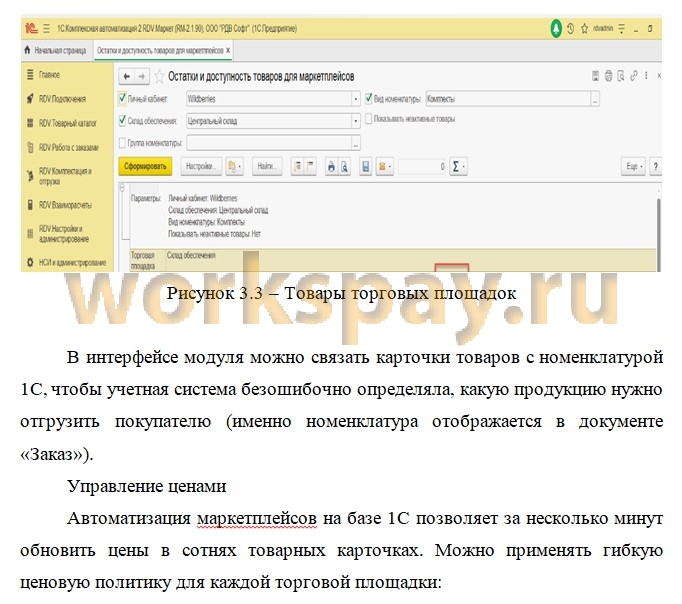Click the sum sigma icon
This screenshot has height=604, width=682.
click(x=457, y=166)
